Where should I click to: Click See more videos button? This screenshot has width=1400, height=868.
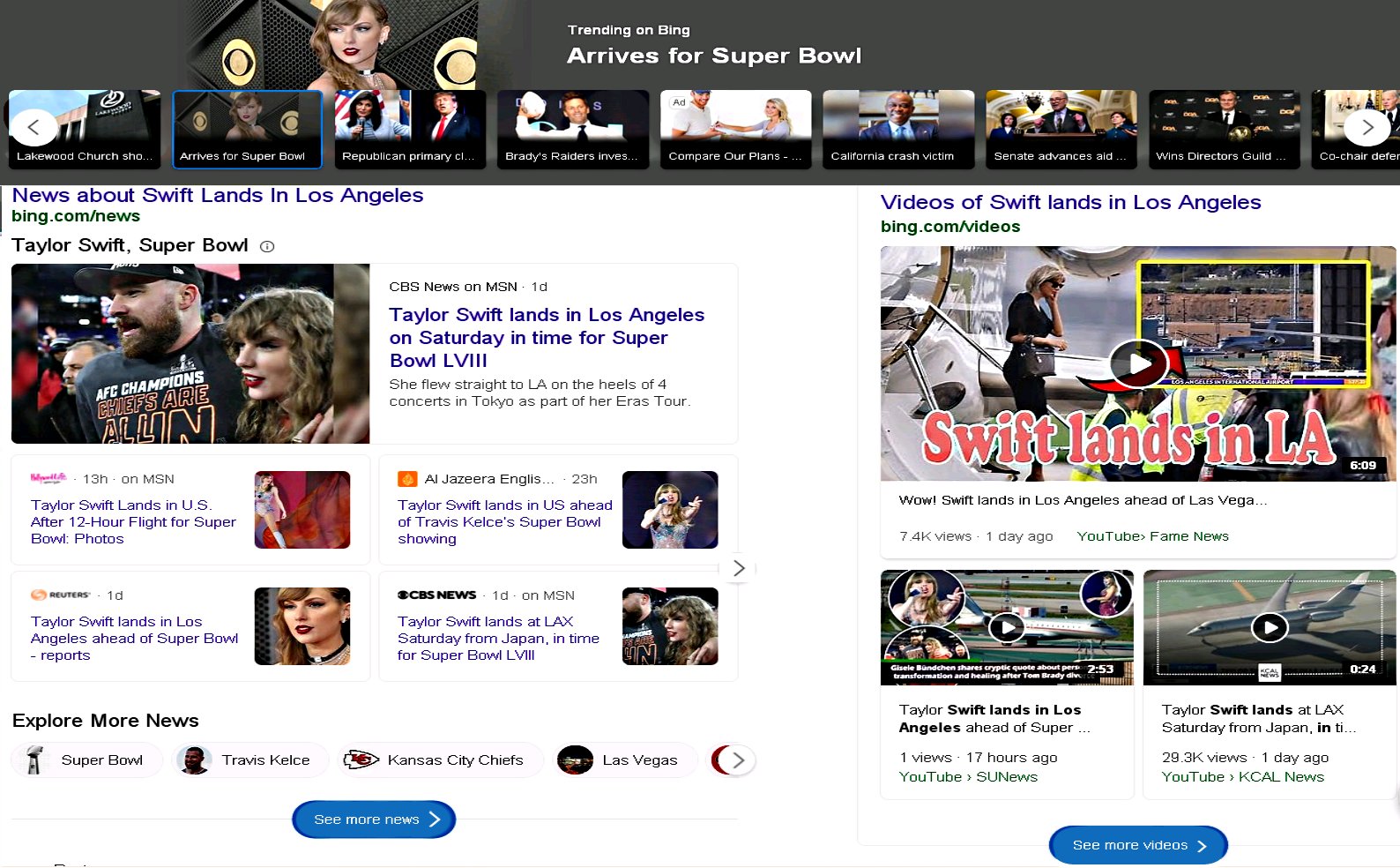1138,845
